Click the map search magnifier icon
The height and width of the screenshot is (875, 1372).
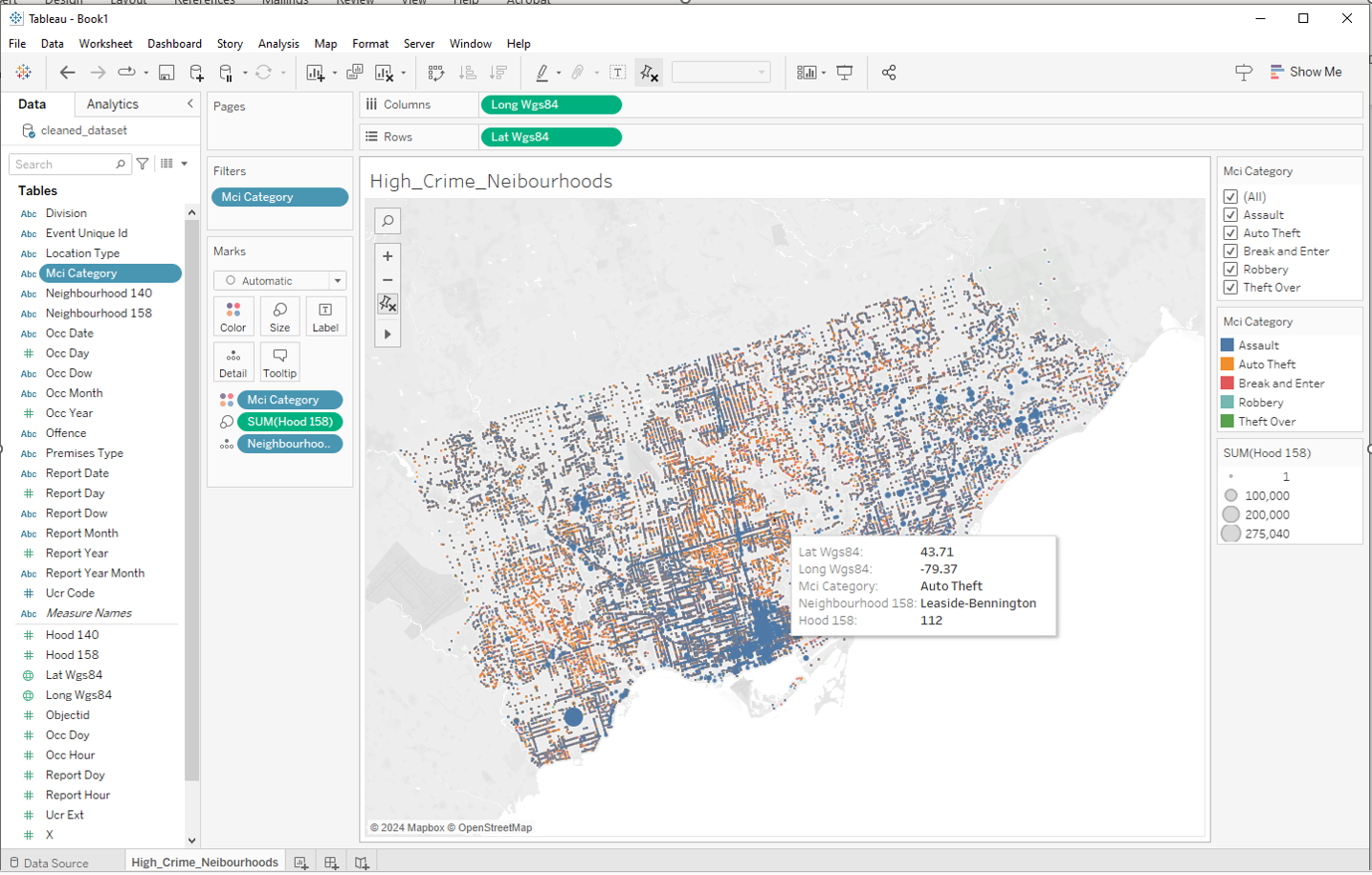387,221
